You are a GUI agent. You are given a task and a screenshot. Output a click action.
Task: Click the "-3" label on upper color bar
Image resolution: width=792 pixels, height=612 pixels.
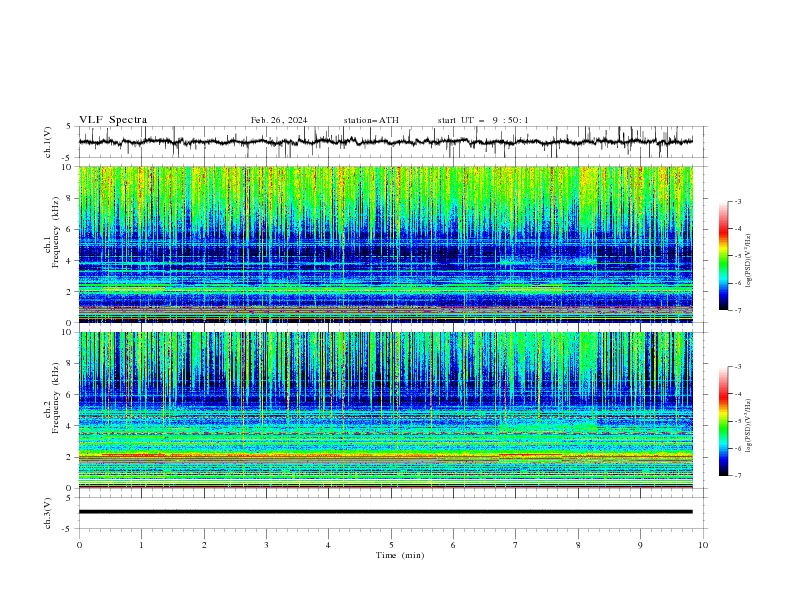[x=738, y=201]
